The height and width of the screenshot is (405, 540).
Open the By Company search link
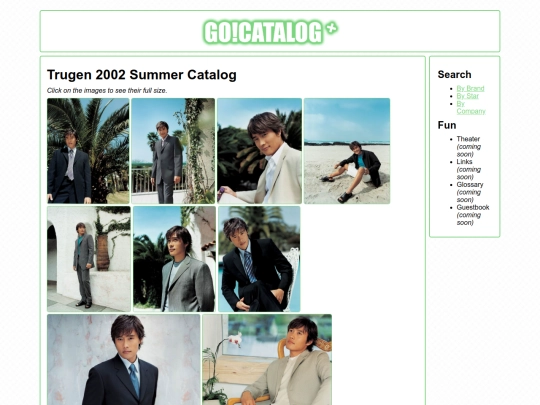471,107
